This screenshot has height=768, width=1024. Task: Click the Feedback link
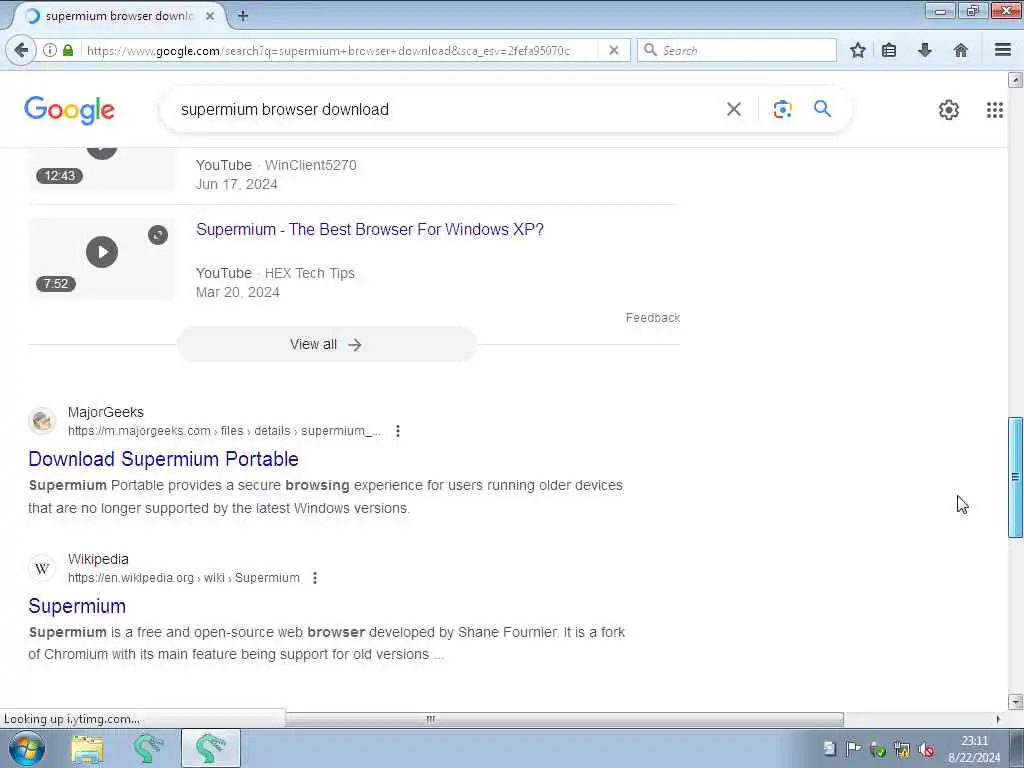[652, 317]
